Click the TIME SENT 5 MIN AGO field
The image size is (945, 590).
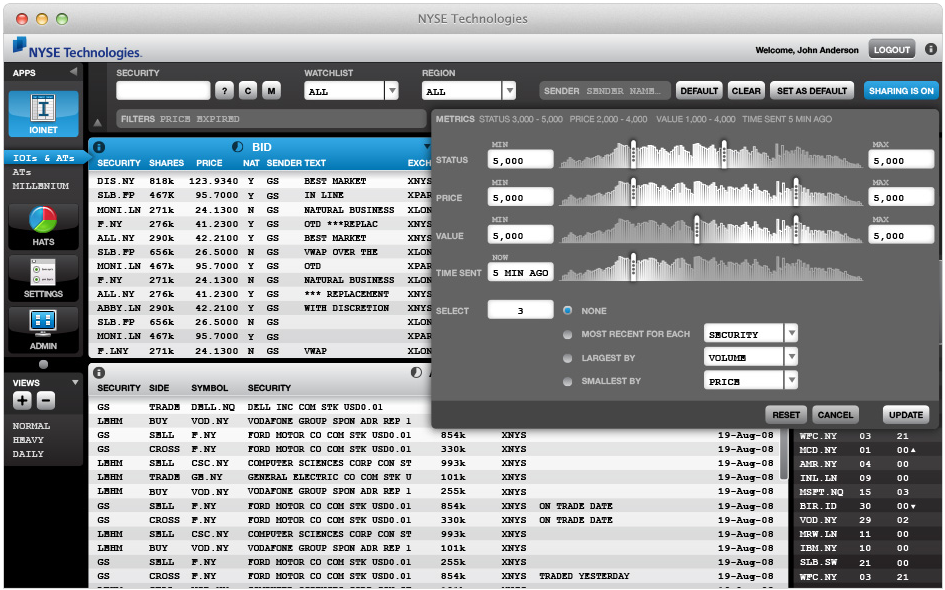(520, 272)
